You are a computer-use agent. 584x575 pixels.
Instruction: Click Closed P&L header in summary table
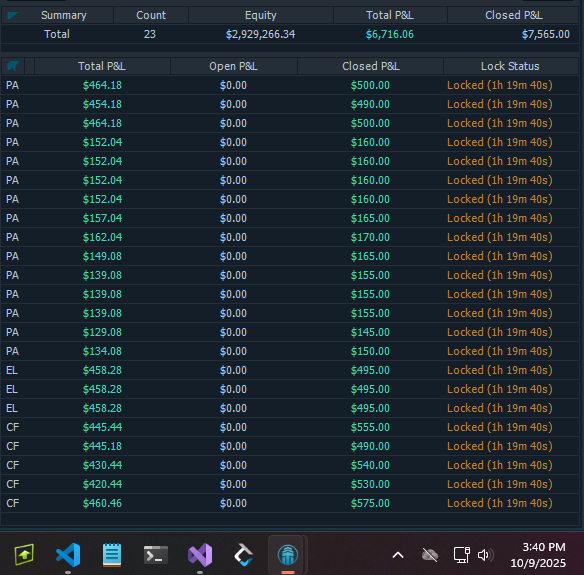[x=514, y=15]
